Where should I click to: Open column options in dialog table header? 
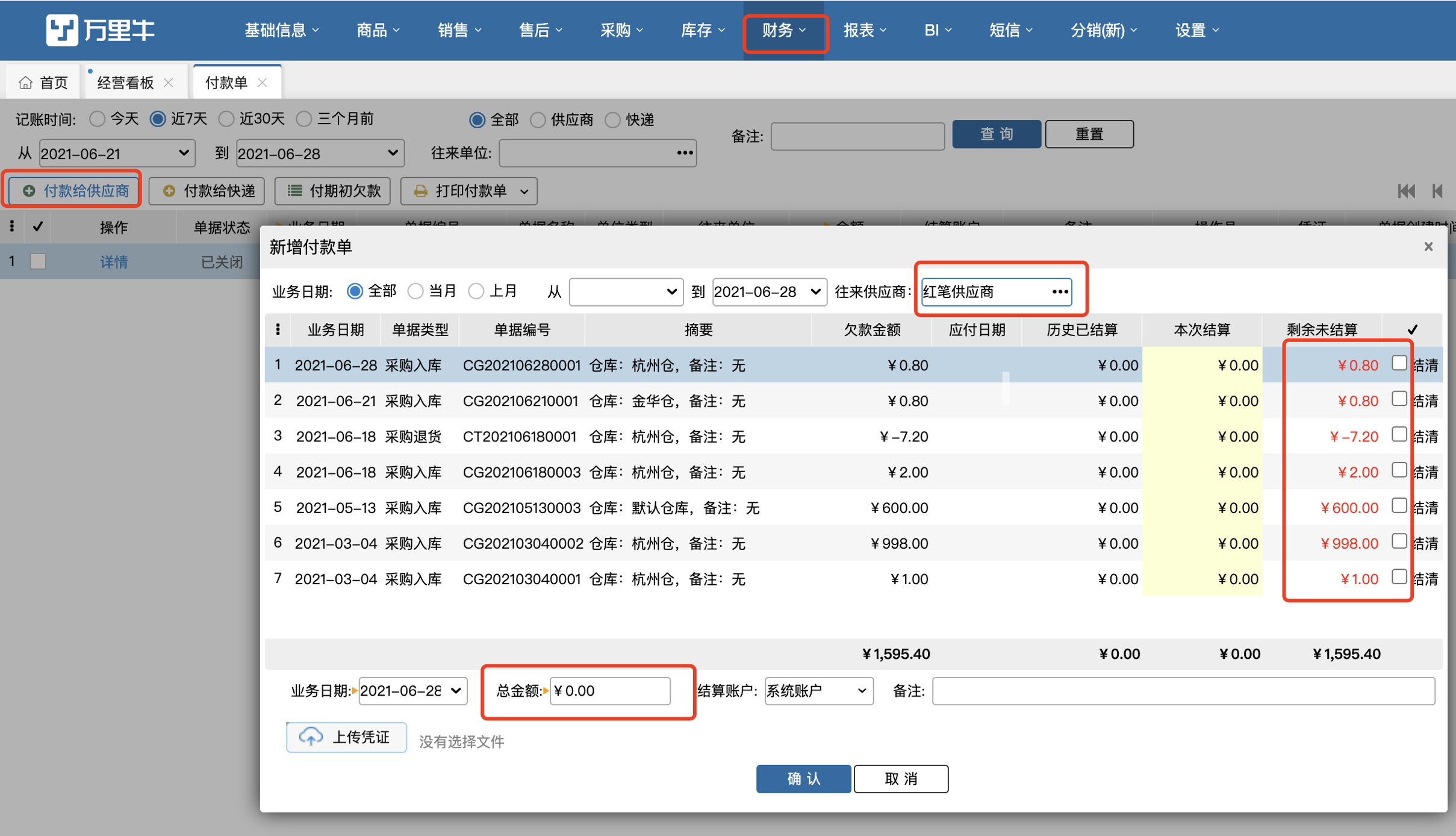[278, 329]
